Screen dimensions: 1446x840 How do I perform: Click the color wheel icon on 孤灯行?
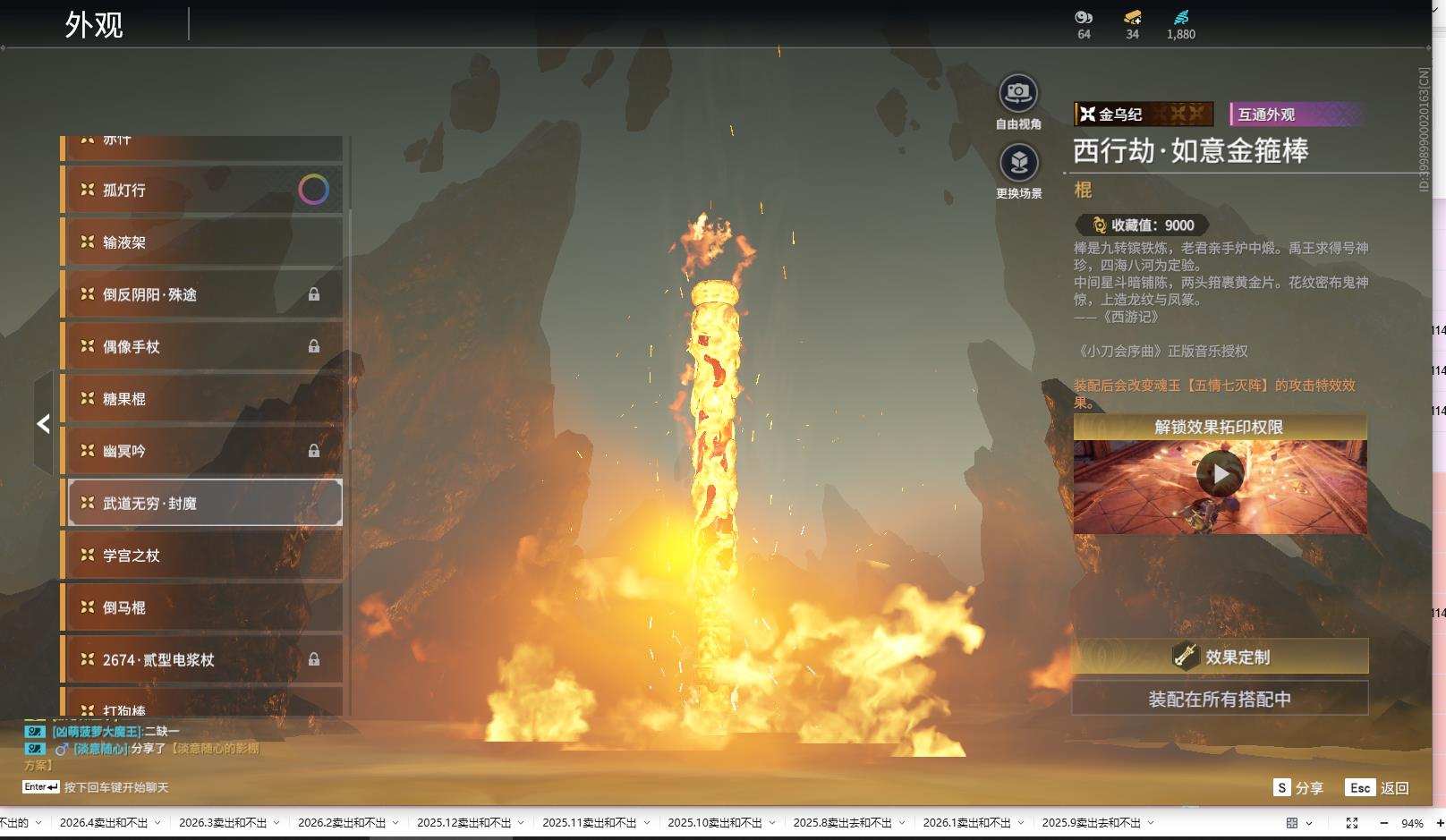(313, 190)
